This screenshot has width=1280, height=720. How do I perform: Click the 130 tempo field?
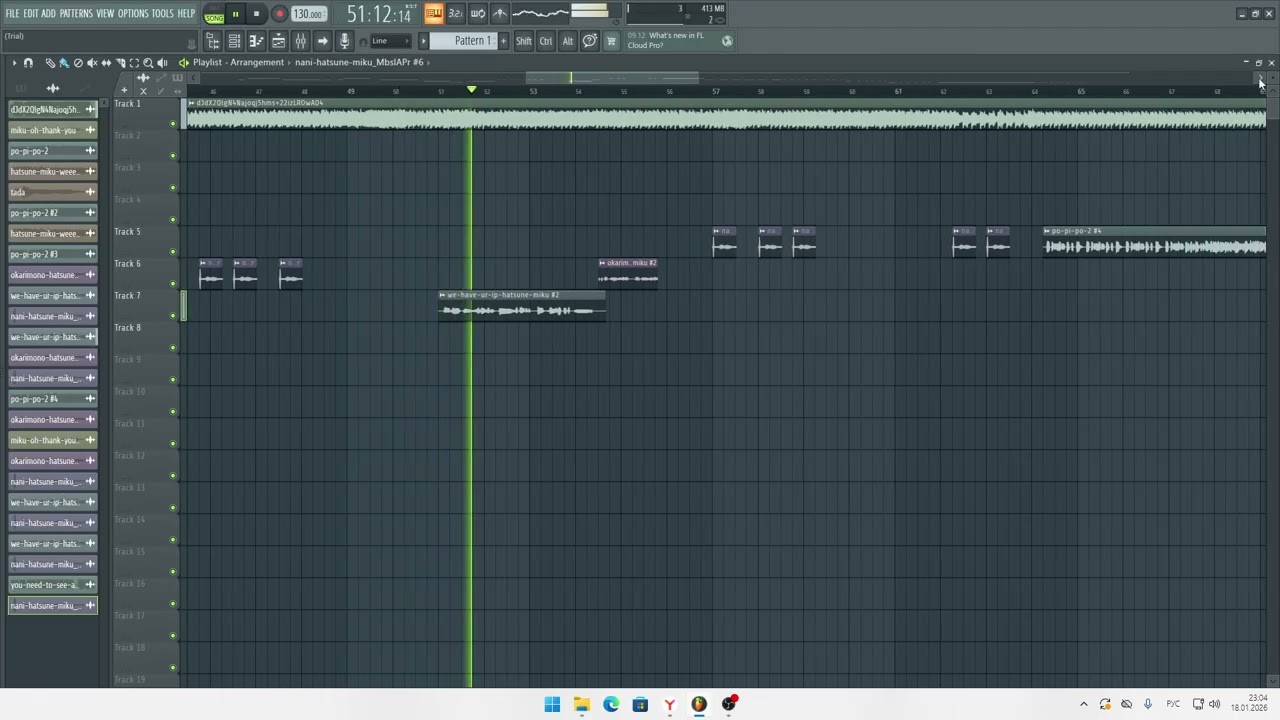pyautogui.click(x=309, y=14)
